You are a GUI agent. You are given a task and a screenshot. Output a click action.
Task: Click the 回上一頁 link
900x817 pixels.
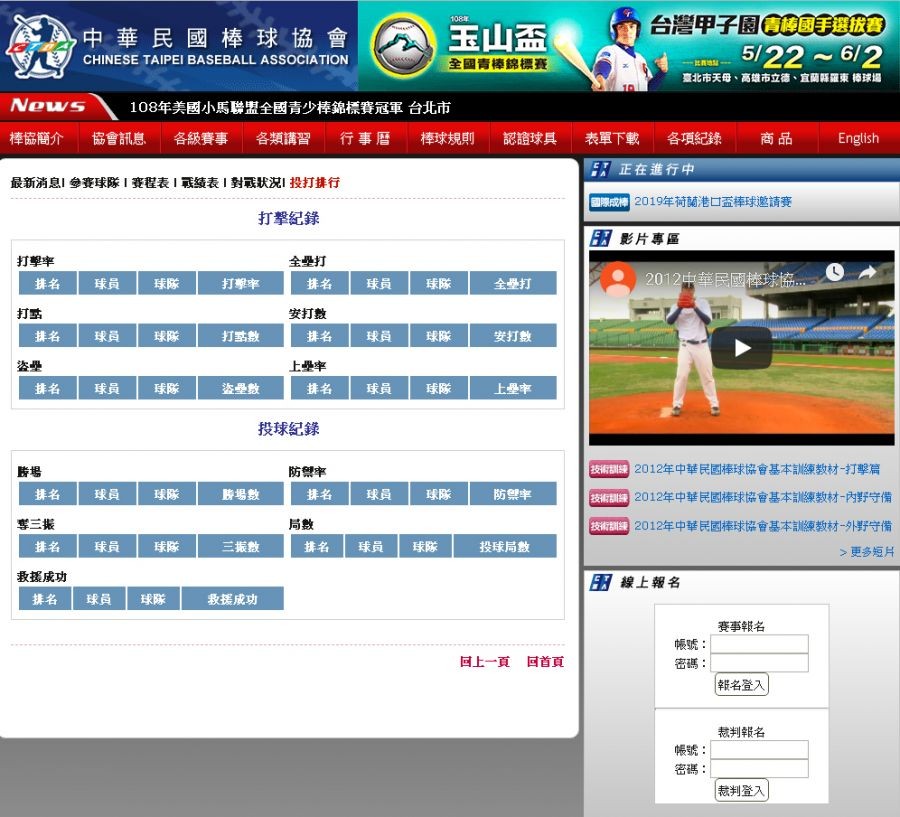485,661
